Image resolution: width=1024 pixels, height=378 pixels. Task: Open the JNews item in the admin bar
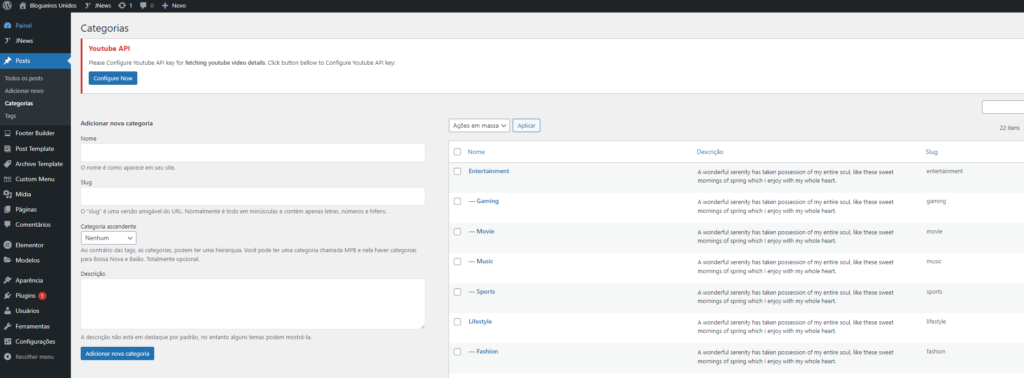pyautogui.click(x=98, y=5)
